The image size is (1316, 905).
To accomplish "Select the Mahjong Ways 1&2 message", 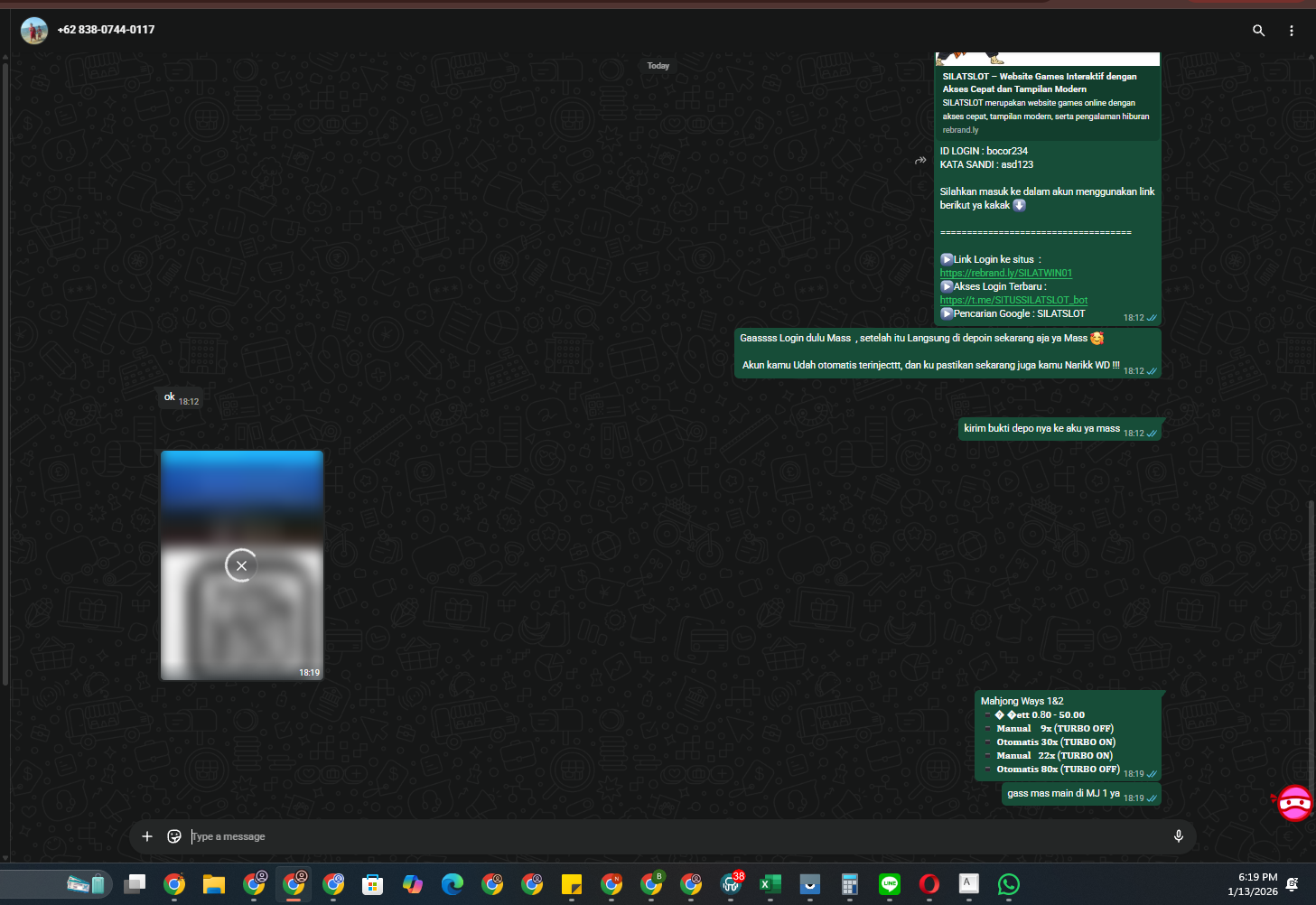I will pyautogui.click(x=1068, y=735).
